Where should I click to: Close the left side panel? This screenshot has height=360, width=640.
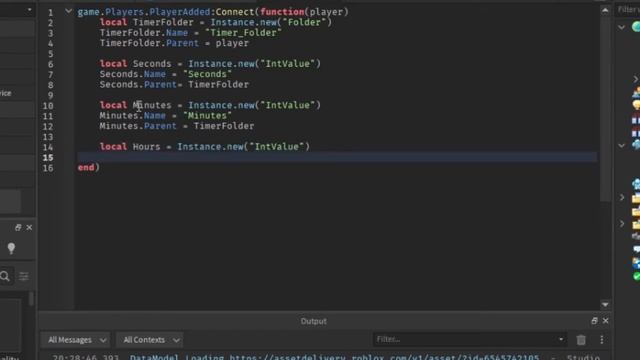click(29, 227)
